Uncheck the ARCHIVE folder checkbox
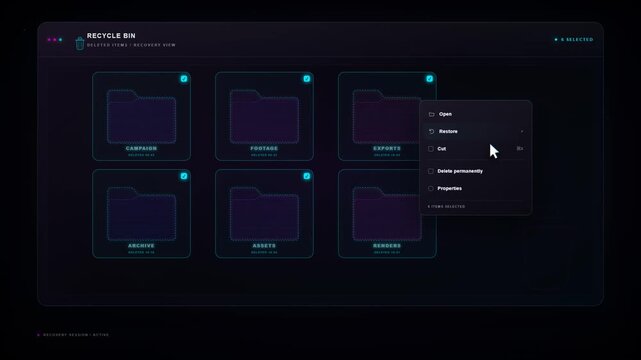The image size is (641, 360). pos(184,176)
